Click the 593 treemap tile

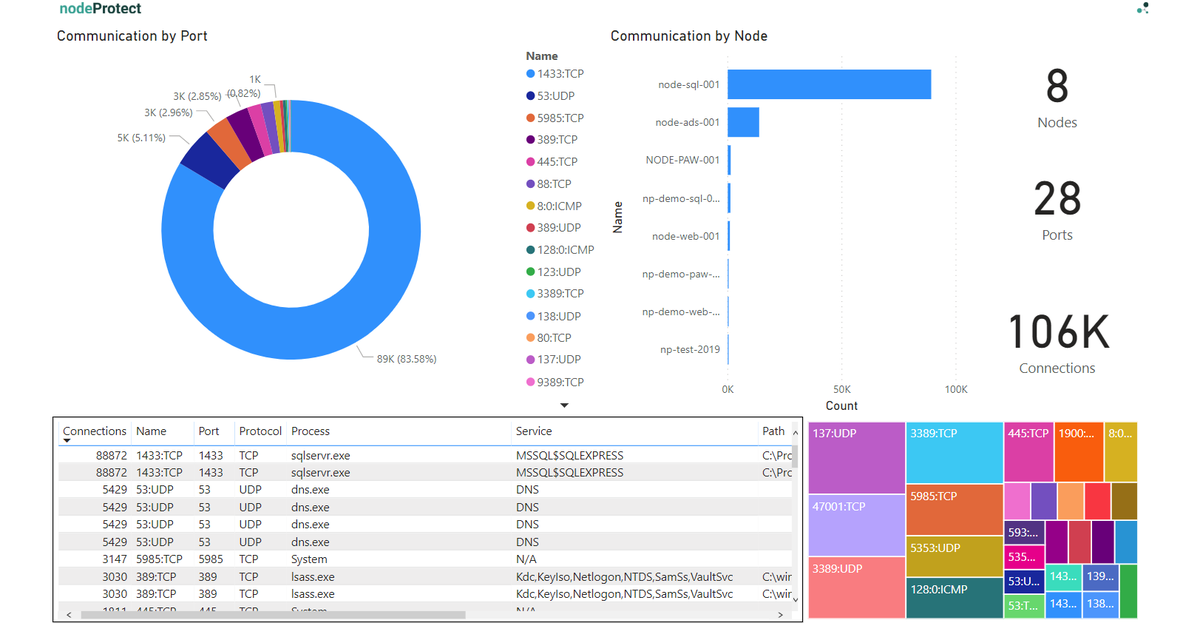1024,532
